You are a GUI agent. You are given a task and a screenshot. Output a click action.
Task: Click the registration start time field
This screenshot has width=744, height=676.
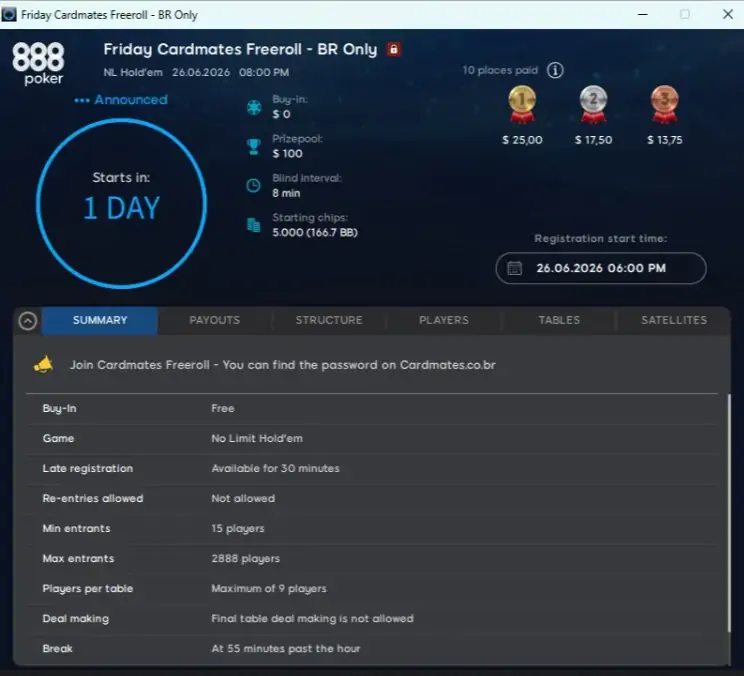pos(601,268)
